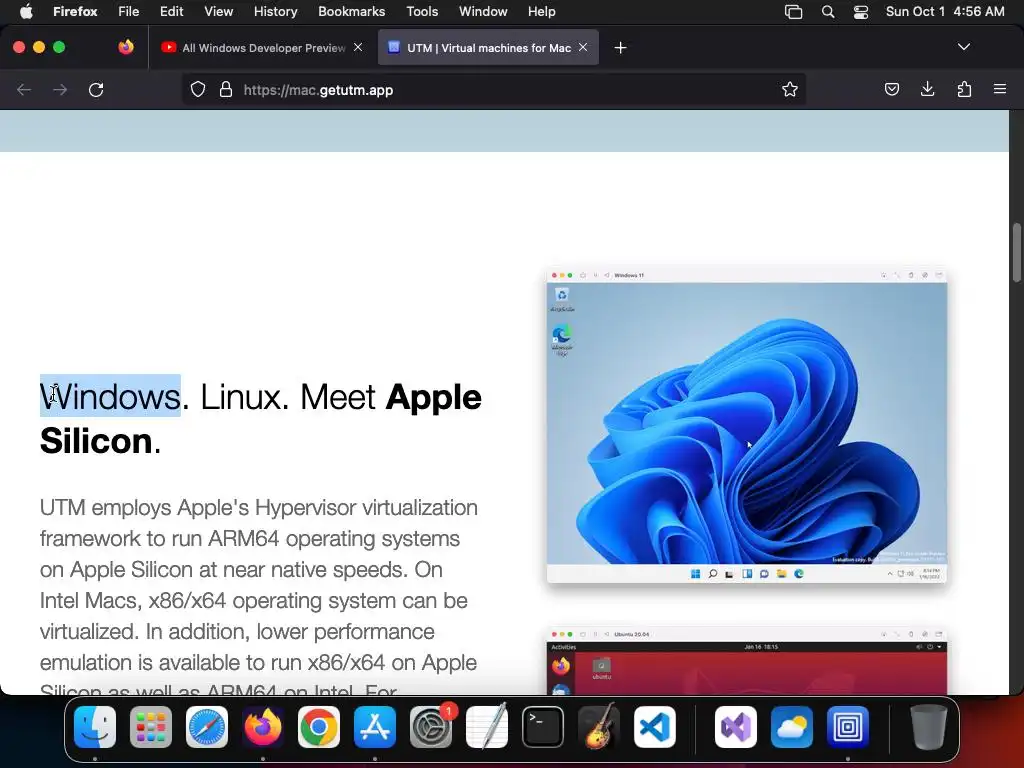
Task: Open the UTM app from the Dock
Action: (x=848, y=727)
